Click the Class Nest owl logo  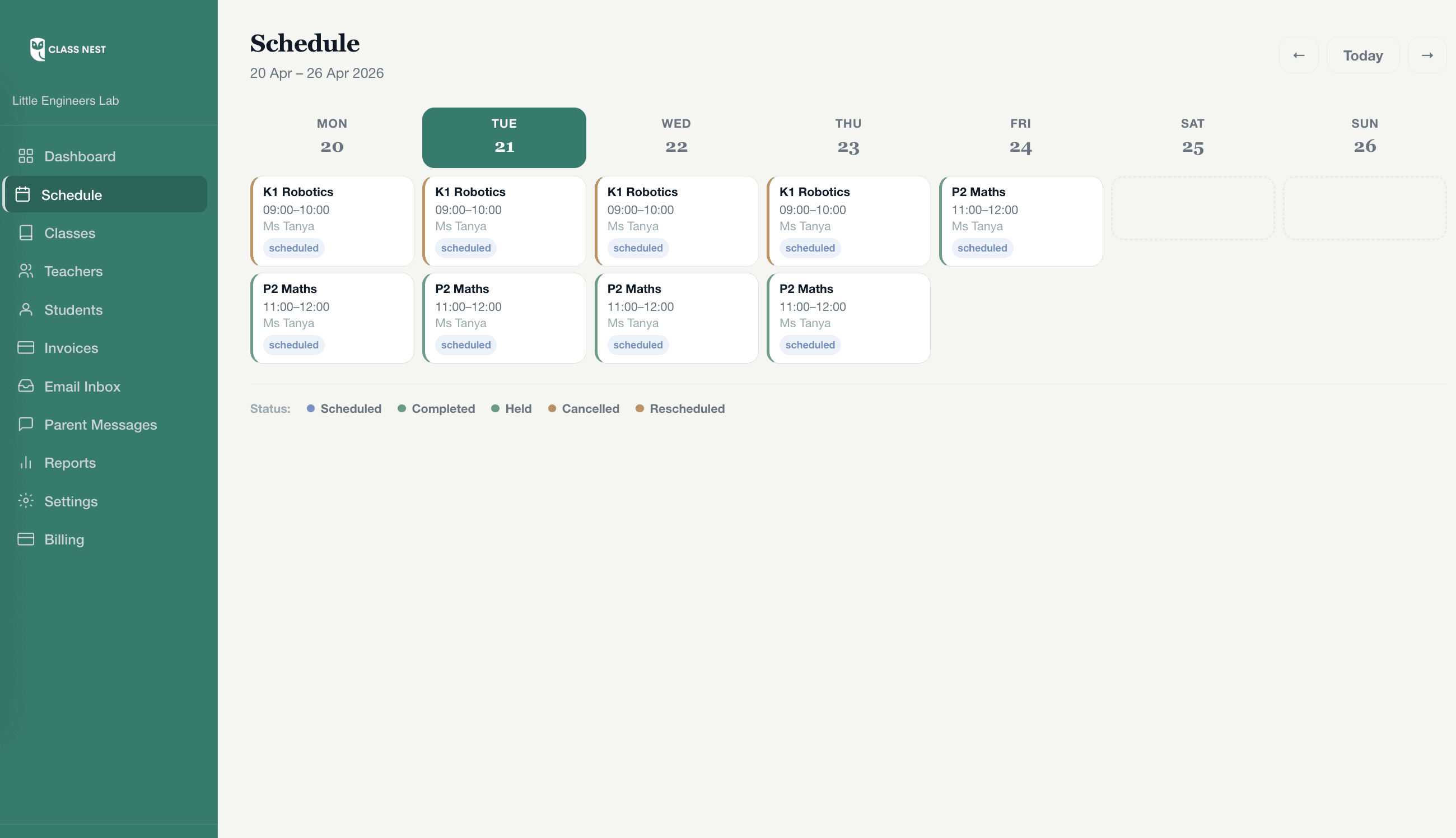click(37, 49)
